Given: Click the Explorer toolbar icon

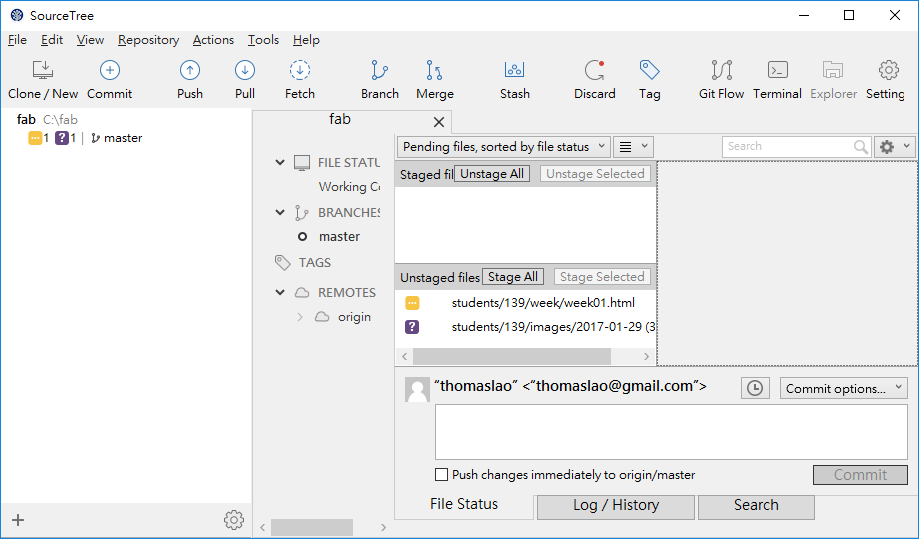Looking at the screenshot, I should pyautogui.click(x=833, y=70).
